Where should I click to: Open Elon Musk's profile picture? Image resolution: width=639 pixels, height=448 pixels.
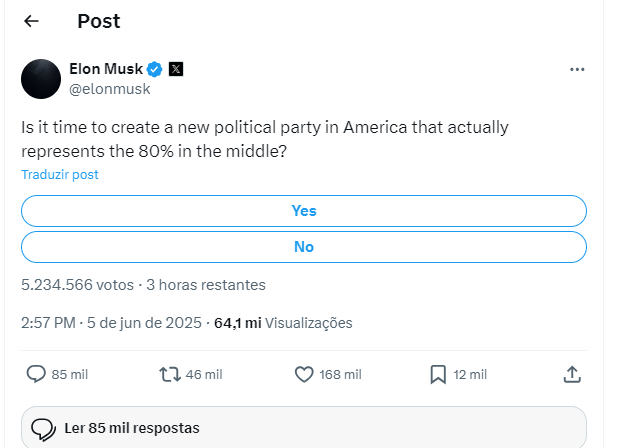click(x=41, y=79)
